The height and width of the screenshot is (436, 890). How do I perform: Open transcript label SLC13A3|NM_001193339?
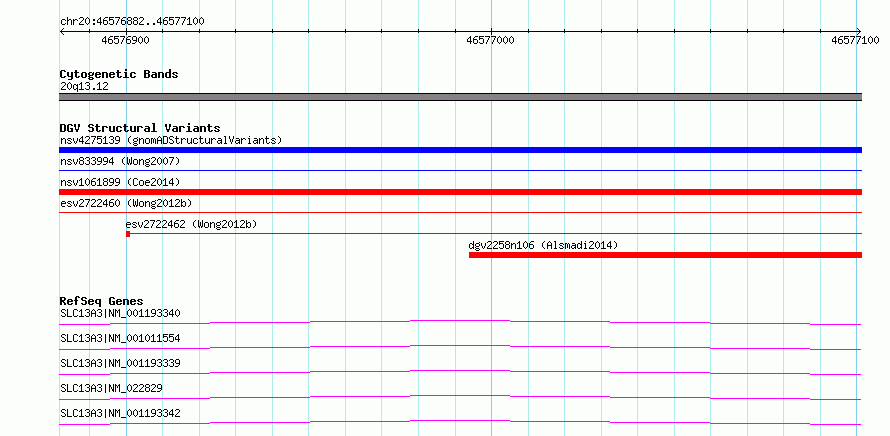[x=120, y=363]
